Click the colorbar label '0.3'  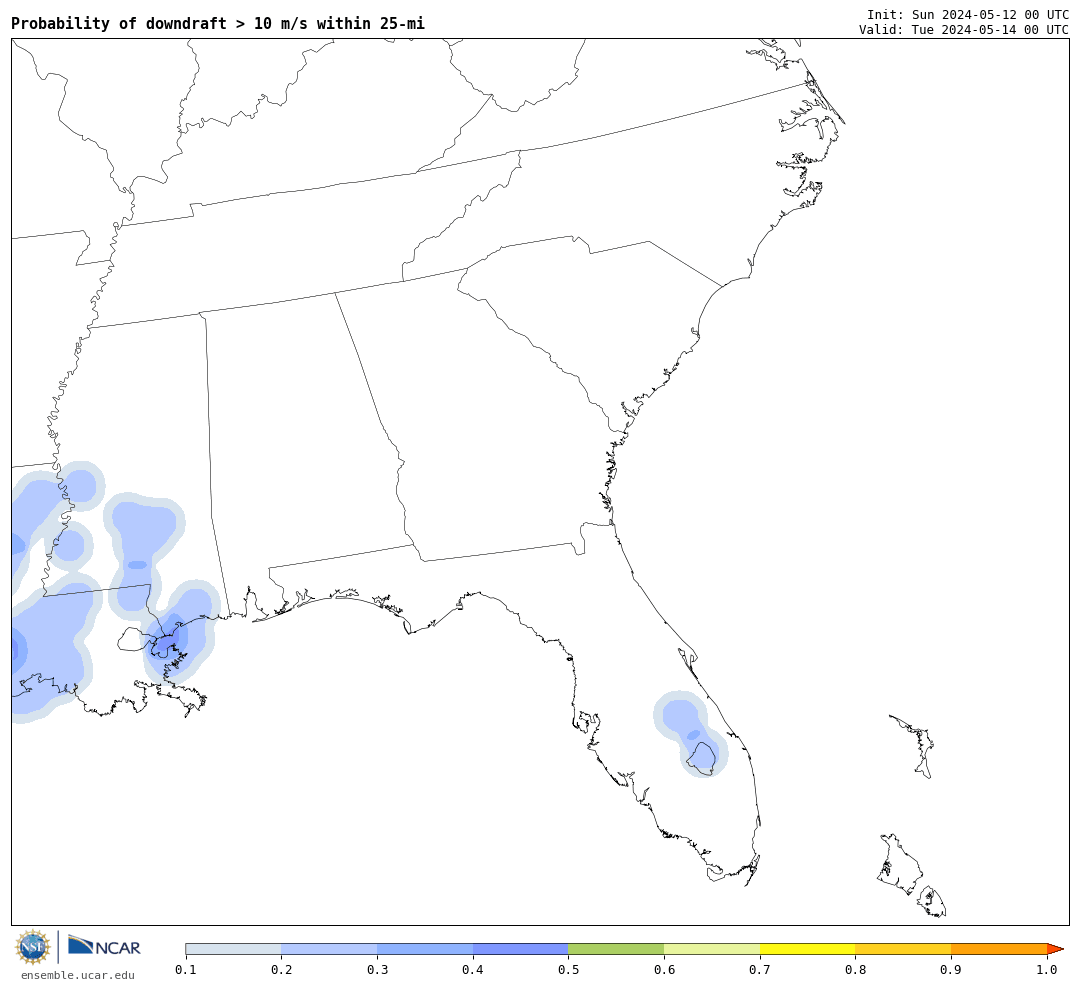[377, 969]
